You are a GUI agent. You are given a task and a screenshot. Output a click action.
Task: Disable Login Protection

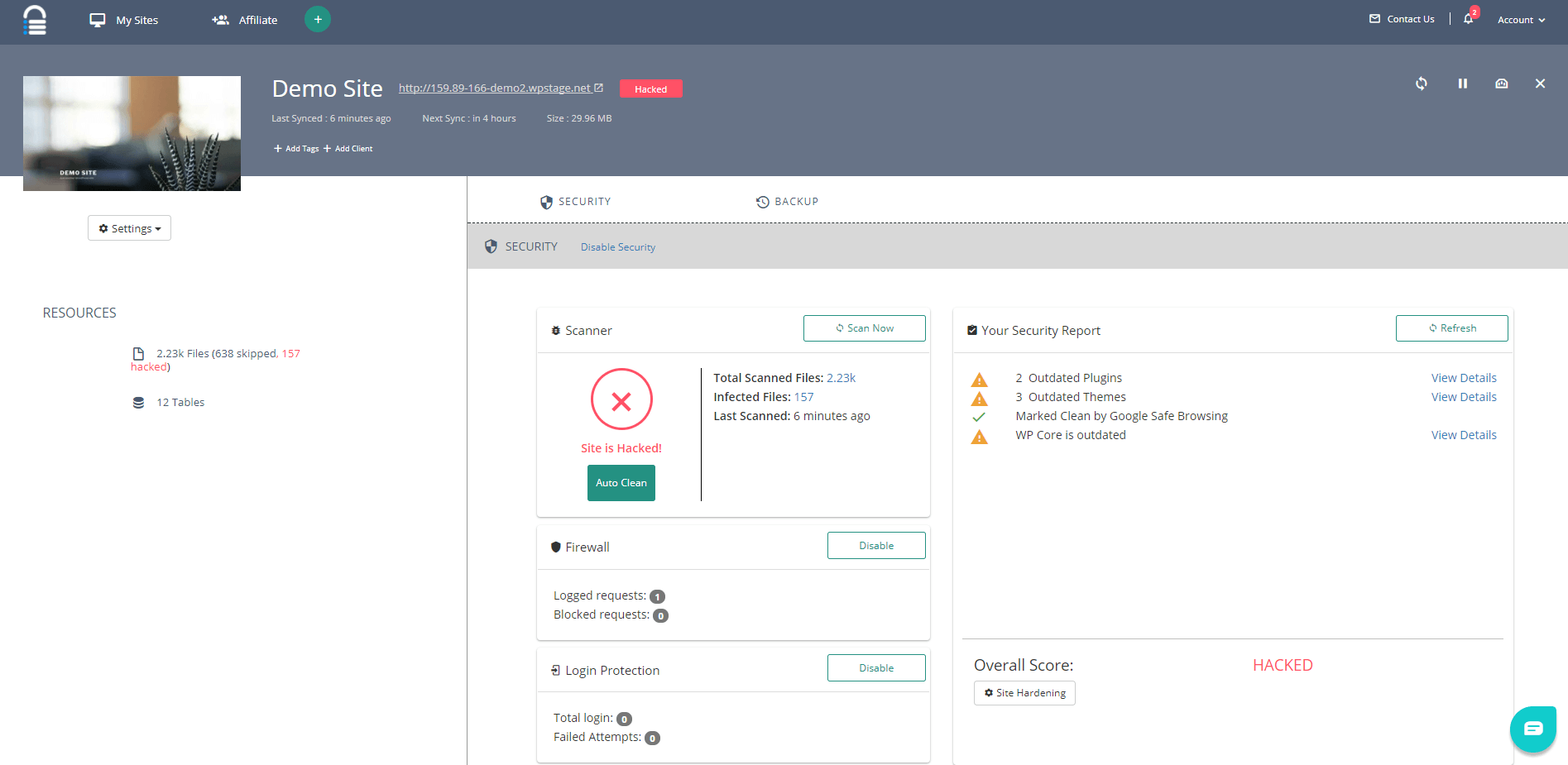875,668
